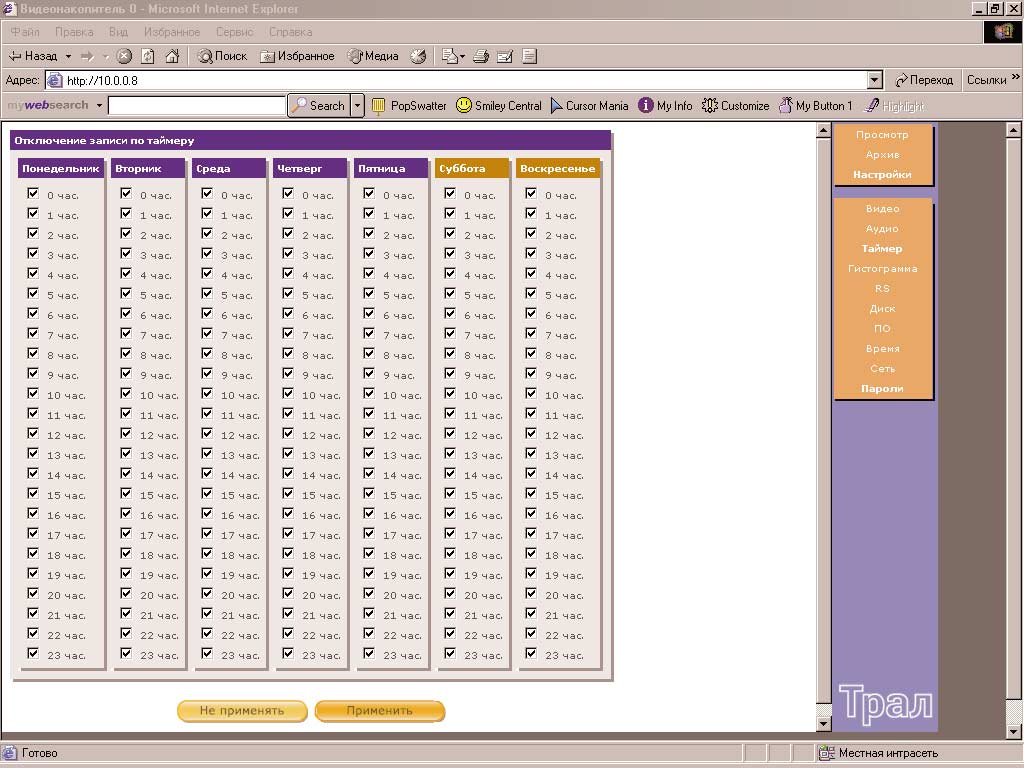
Task: Open Smiley Central from the toolbar
Action: (x=499, y=105)
